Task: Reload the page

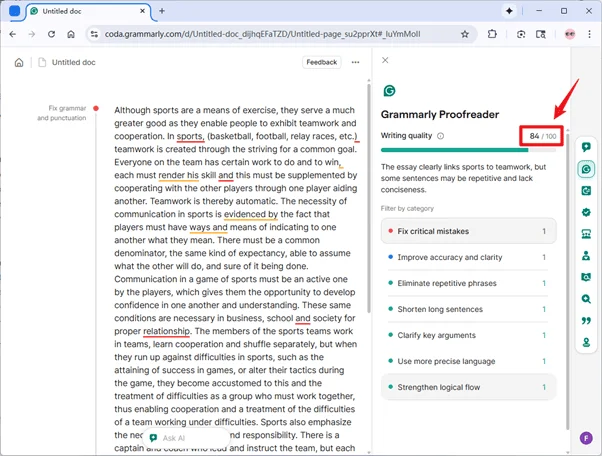Action: click(51, 34)
